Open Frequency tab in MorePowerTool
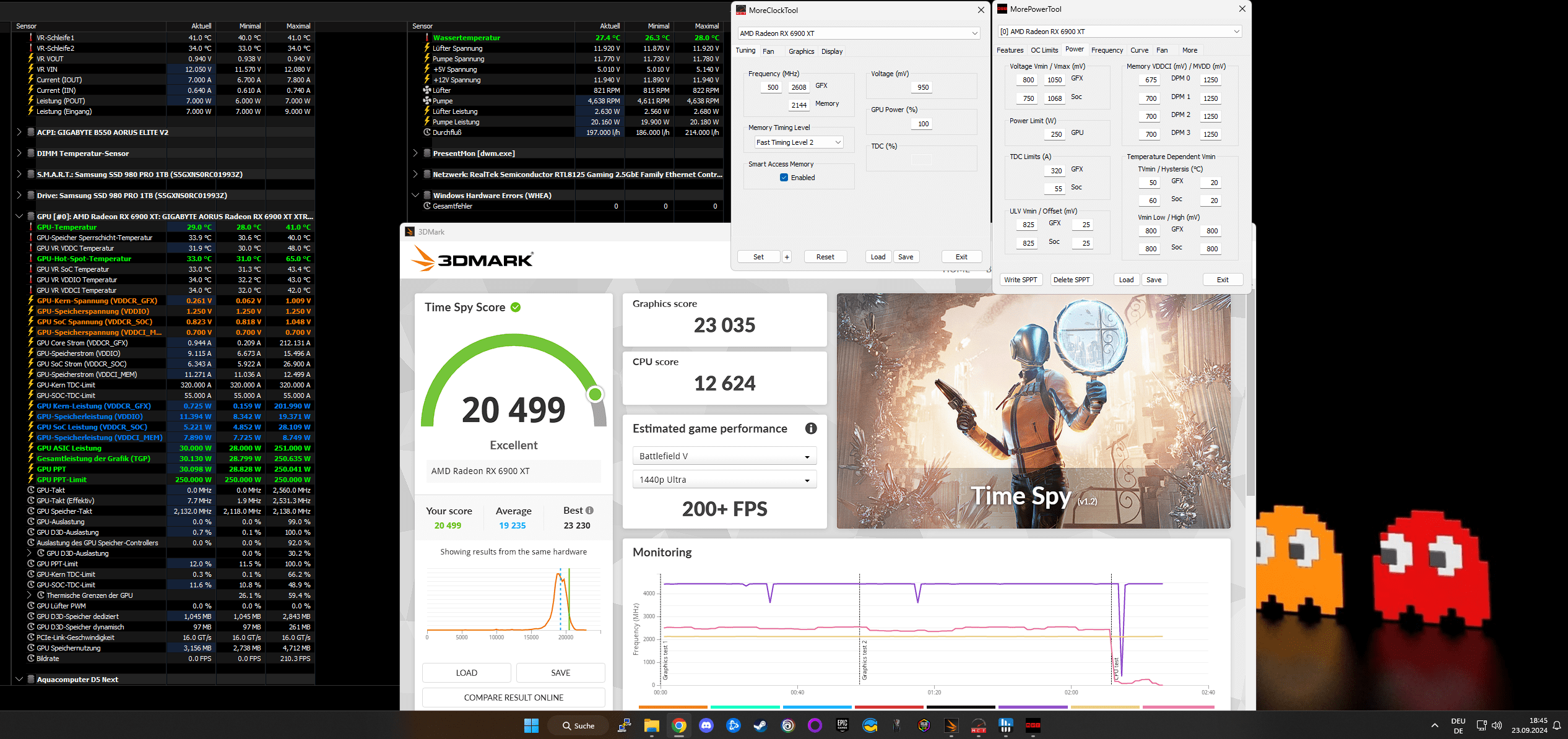1568x739 pixels. coord(1107,50)
